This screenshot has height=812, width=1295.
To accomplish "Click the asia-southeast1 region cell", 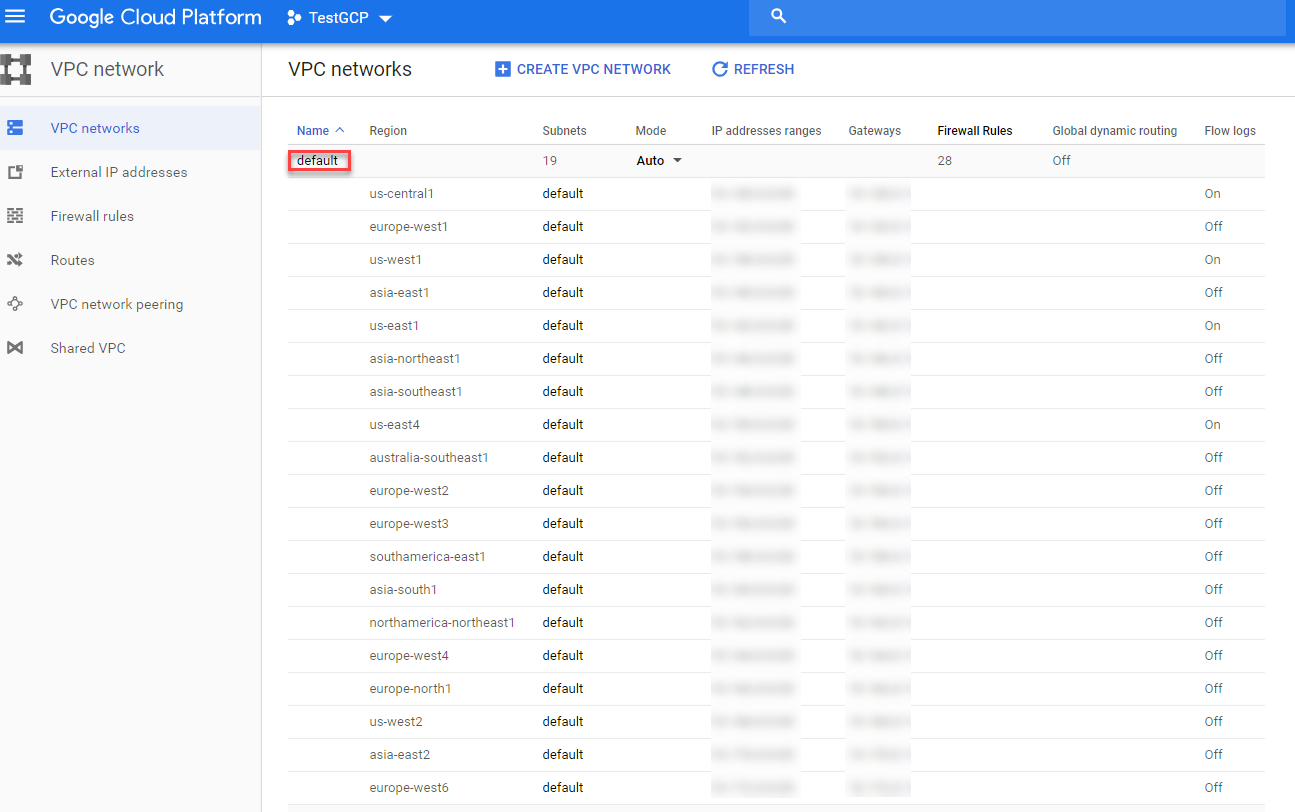I will point(416,391).
